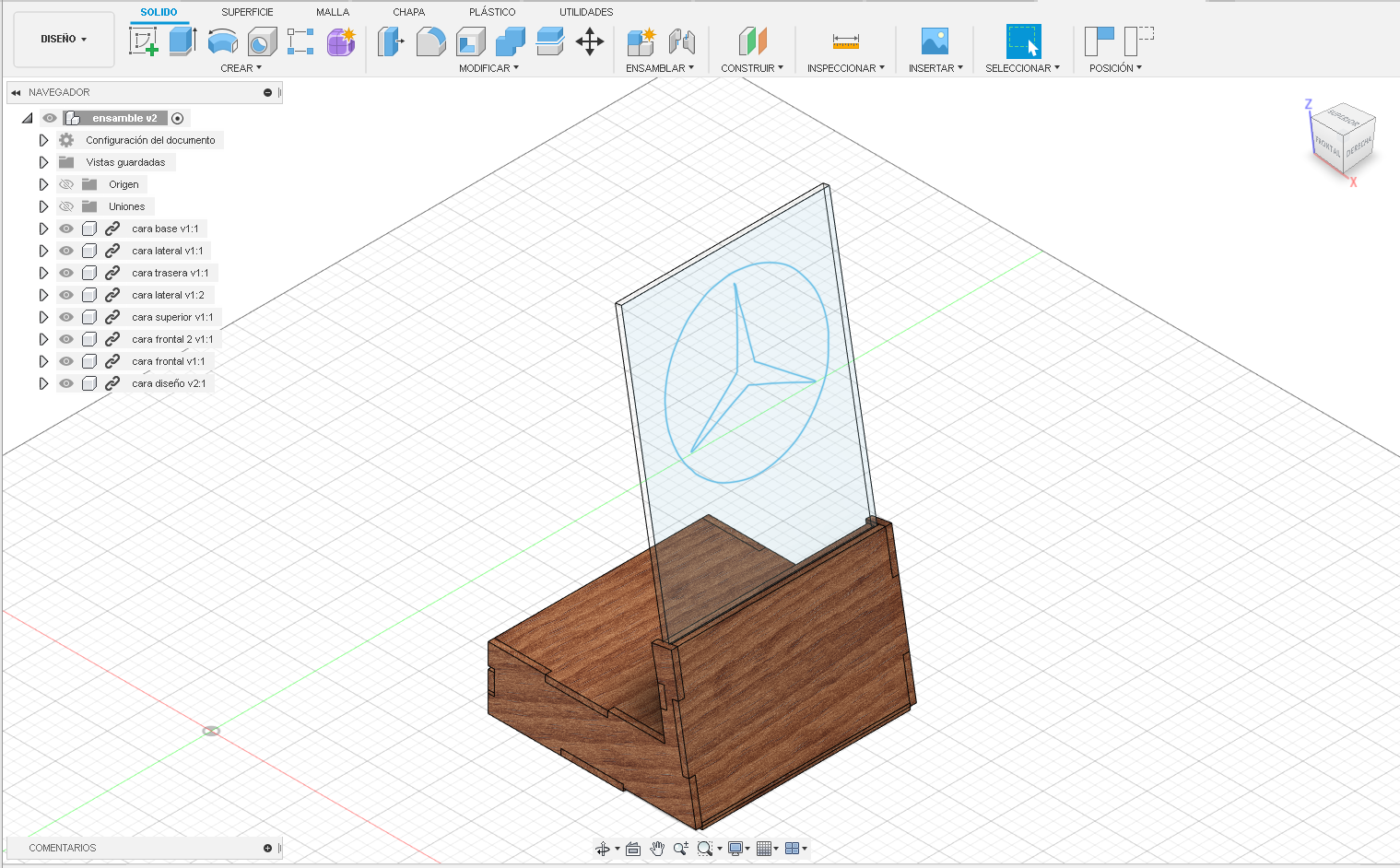Expand the cara frontal 2 v1:1 node
Screen dimensions: 1400x868
43,339
